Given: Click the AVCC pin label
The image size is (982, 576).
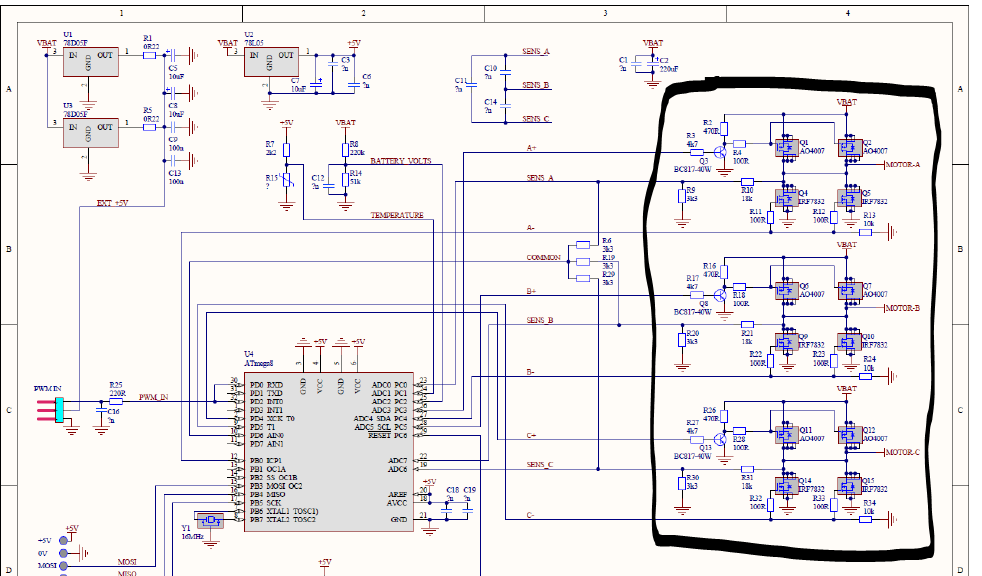Looking at the screenshot, I should click(398, 503).
